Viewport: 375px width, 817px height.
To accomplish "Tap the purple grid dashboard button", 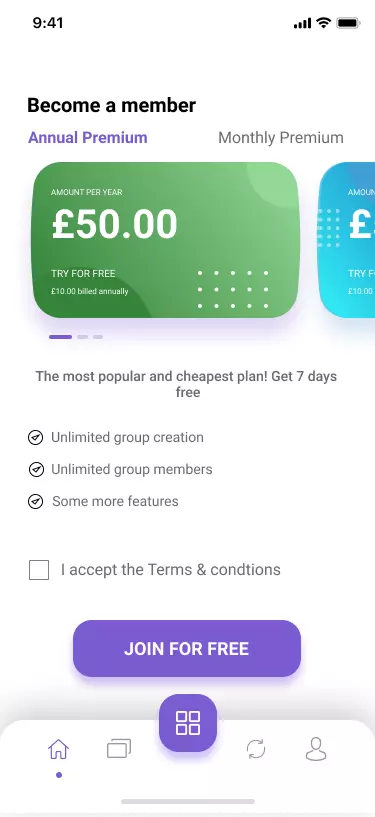I will [188, 723].
